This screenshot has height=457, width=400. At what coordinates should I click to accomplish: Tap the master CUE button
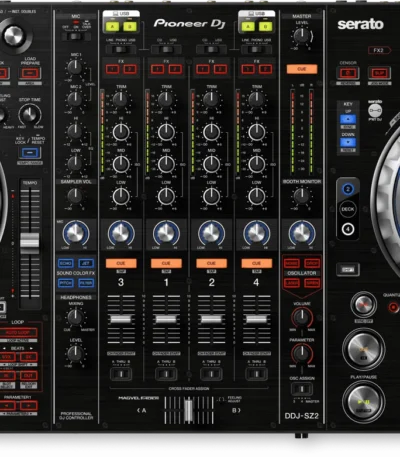pyautogui.click(x=302, y=69)
